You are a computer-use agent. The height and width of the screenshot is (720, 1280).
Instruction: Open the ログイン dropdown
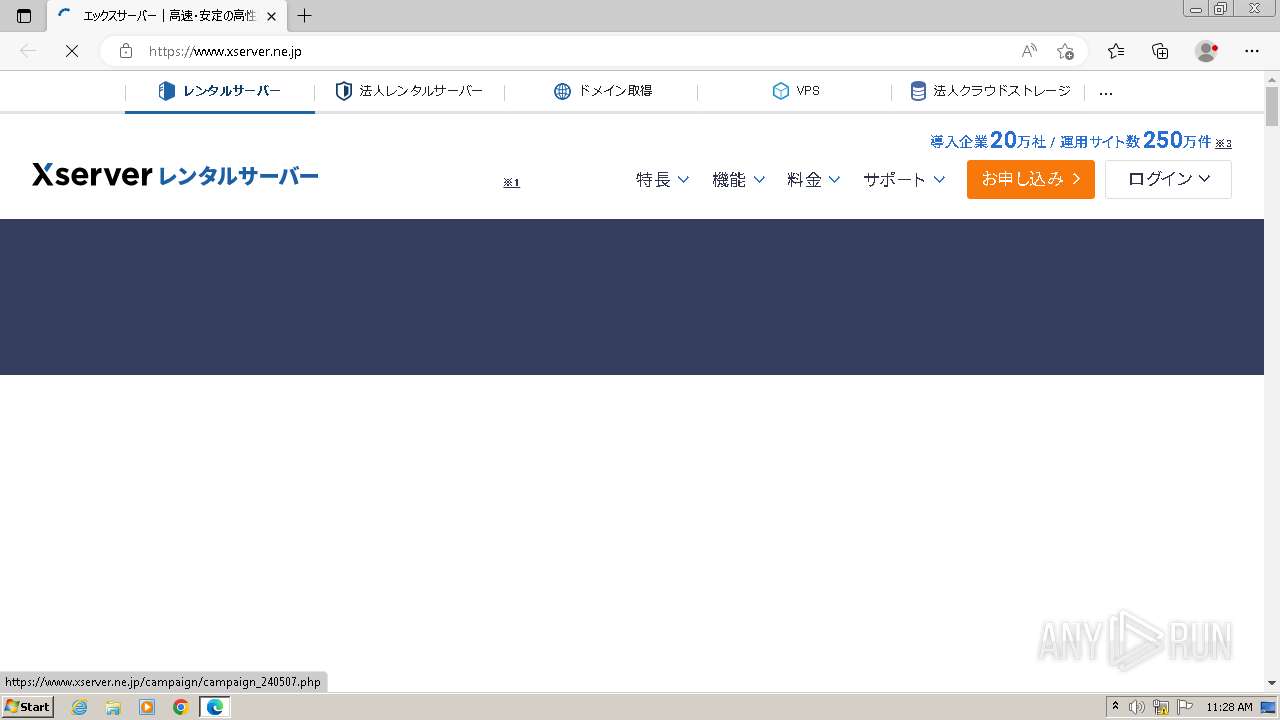coord(1168,179)
